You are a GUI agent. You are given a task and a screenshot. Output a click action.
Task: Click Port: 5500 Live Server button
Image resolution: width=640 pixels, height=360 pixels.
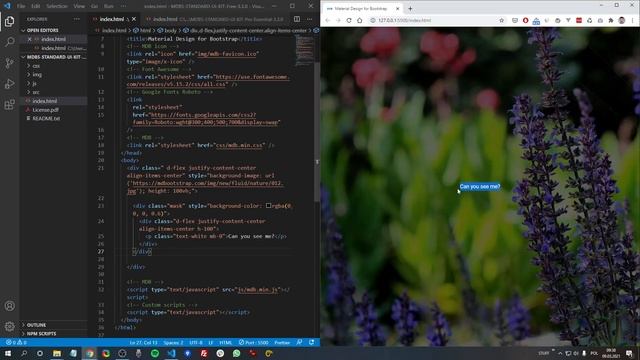tap(253, 342)
